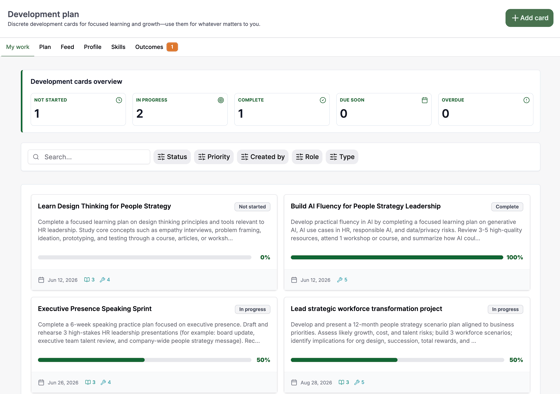Viewport: 560px width, 394px height.
Task: Click the Overdue alert icon
Action: tap(526, 100)
